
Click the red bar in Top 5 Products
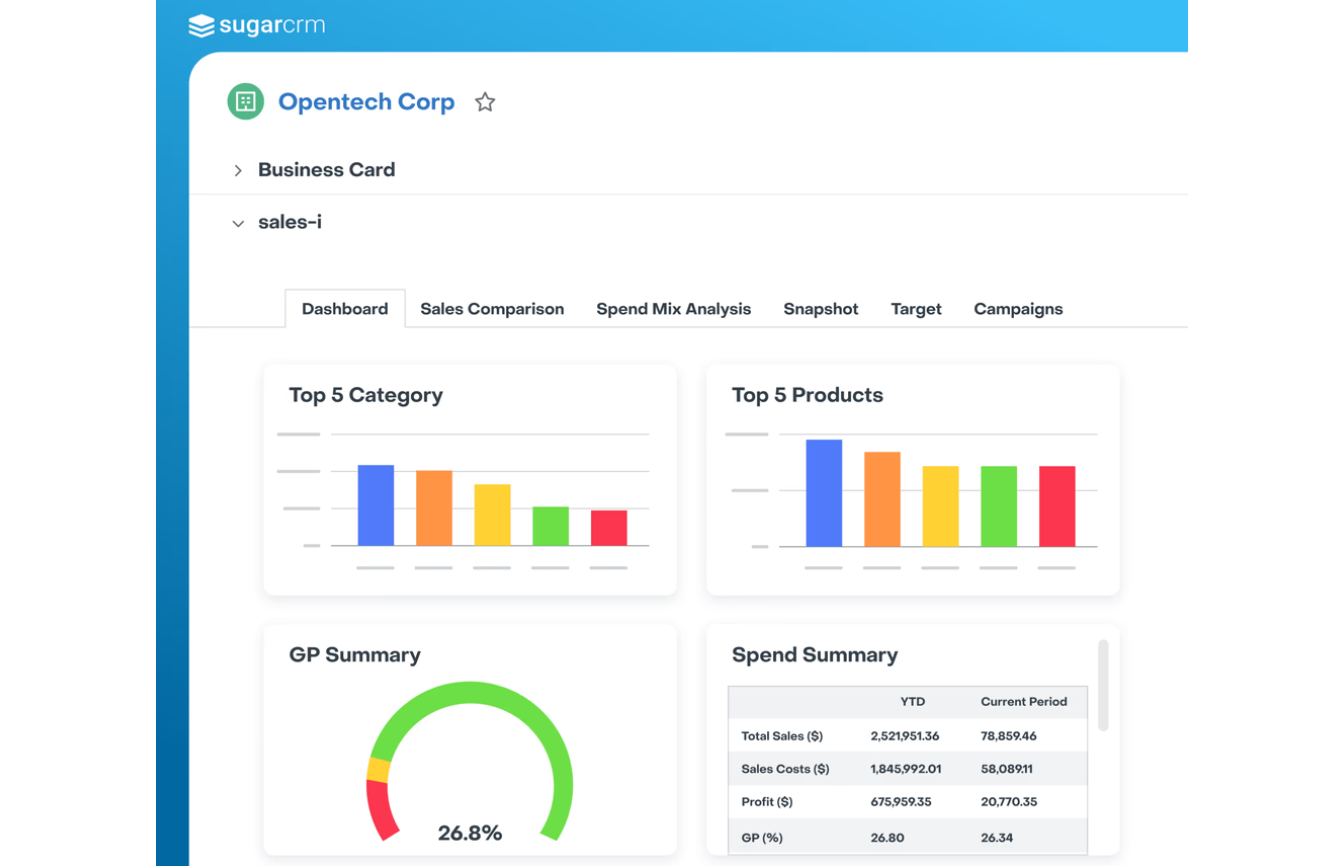pyautogui.click(x=1057, y=506)
